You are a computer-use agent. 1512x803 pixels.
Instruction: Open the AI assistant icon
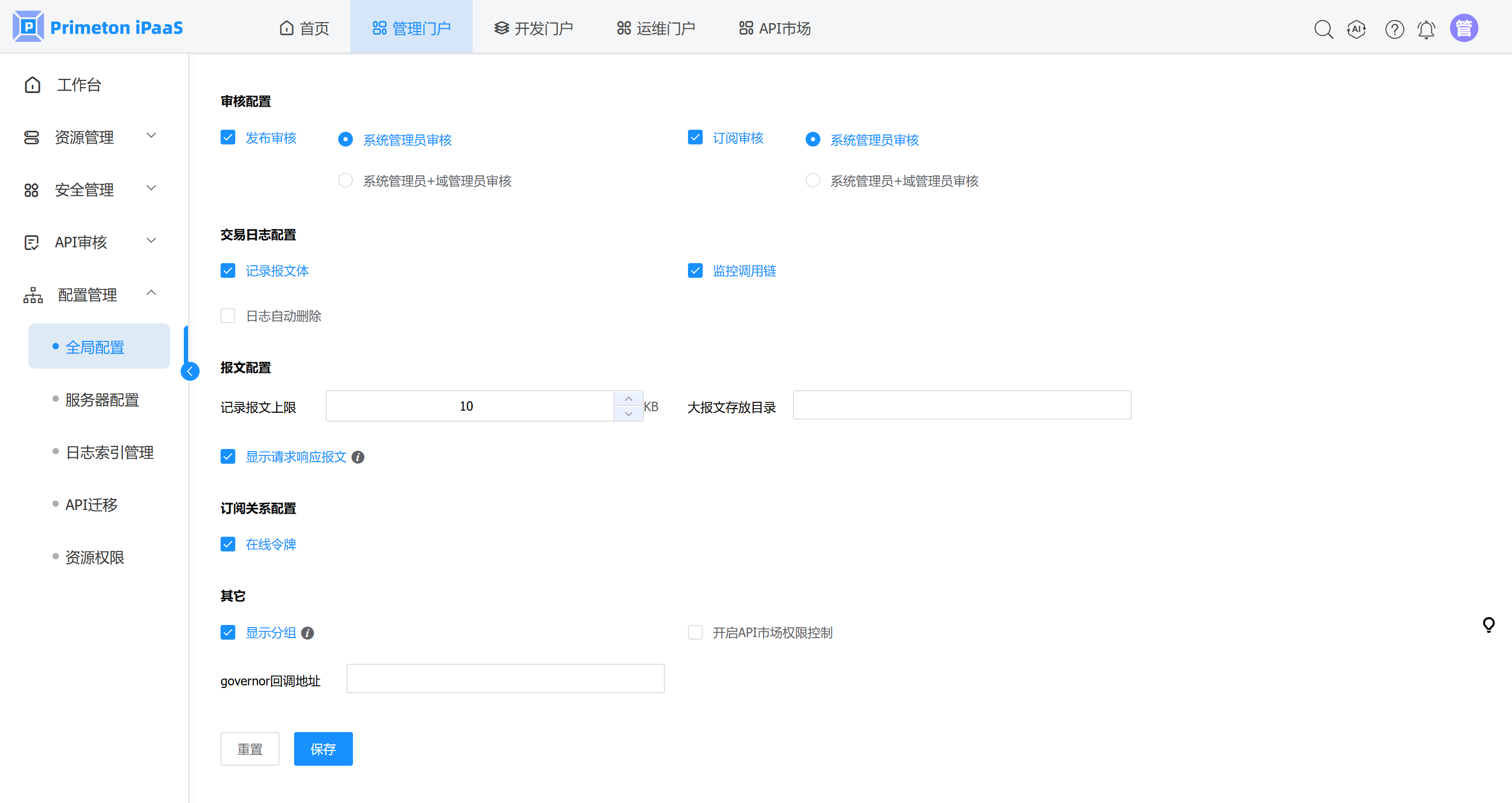1357,29
